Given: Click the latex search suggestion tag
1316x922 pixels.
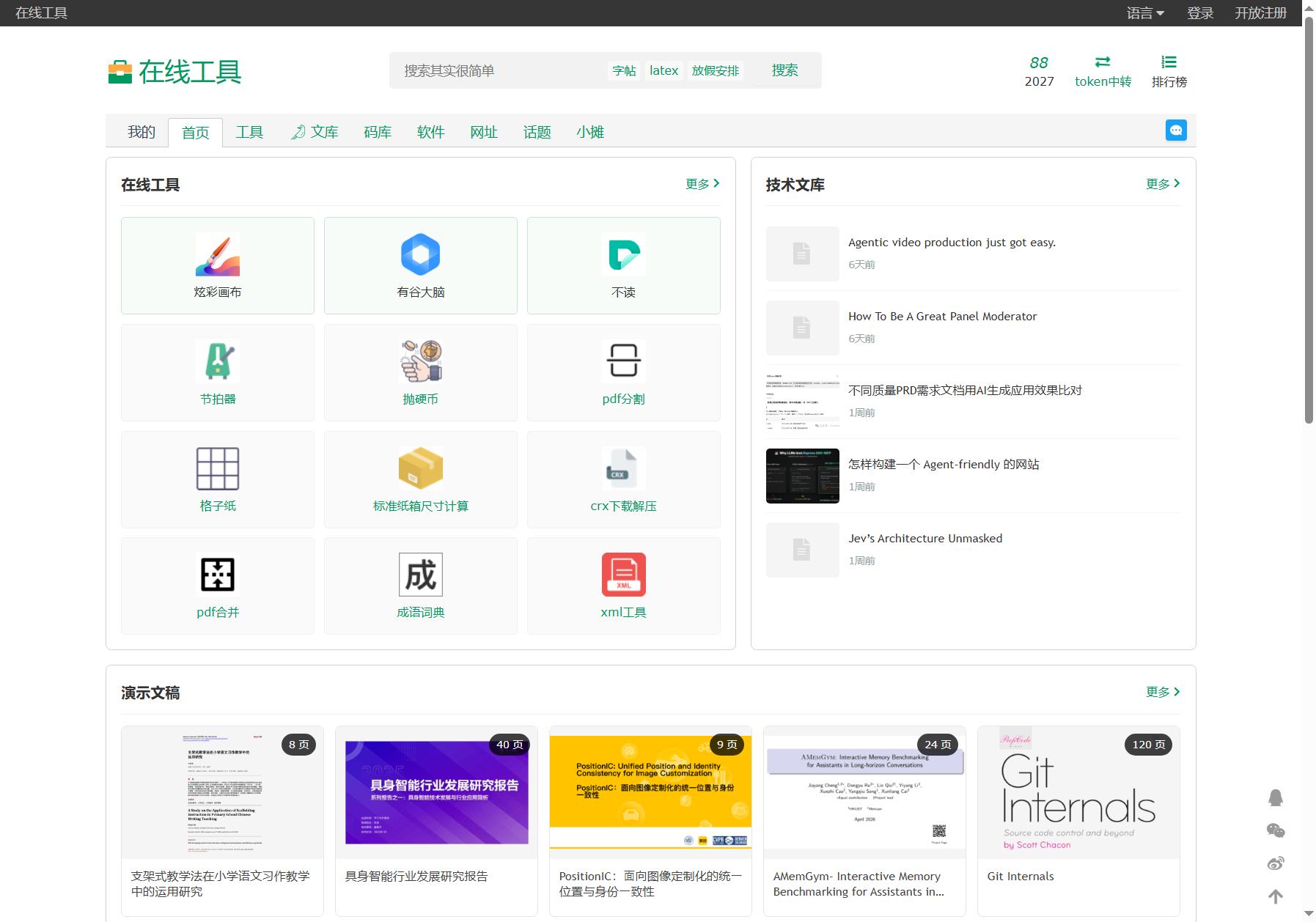Looking at the screenshot, I should [663, 70].
